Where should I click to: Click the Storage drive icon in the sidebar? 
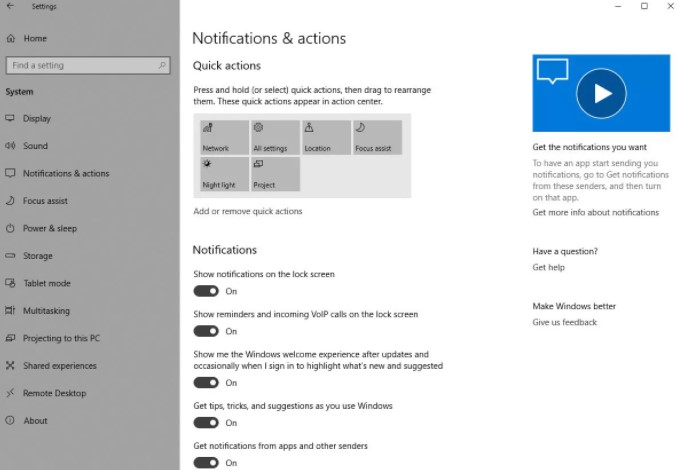point(10,256)
